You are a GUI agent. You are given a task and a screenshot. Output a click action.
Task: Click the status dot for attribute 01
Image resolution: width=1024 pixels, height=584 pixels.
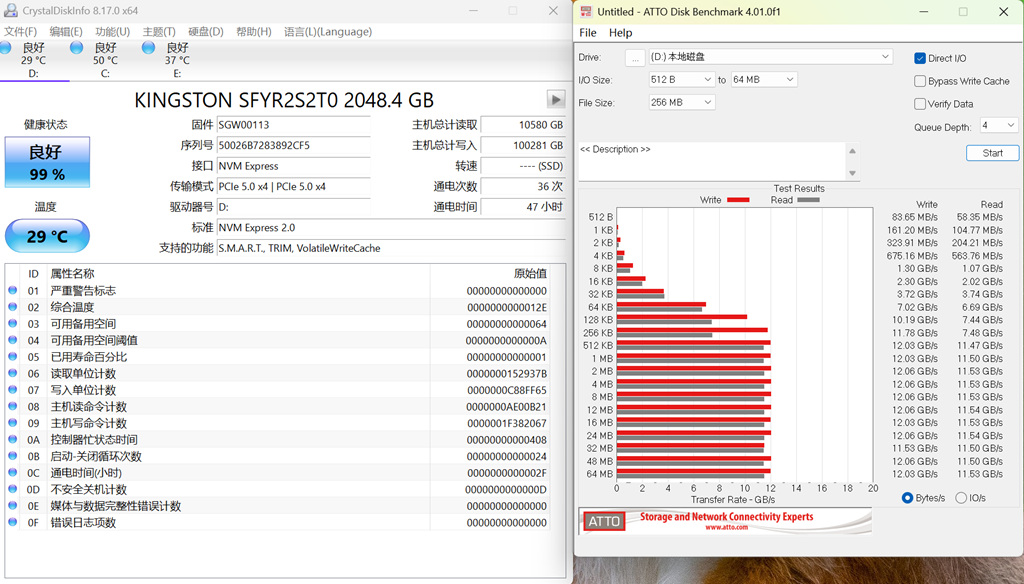coord(12,290)
